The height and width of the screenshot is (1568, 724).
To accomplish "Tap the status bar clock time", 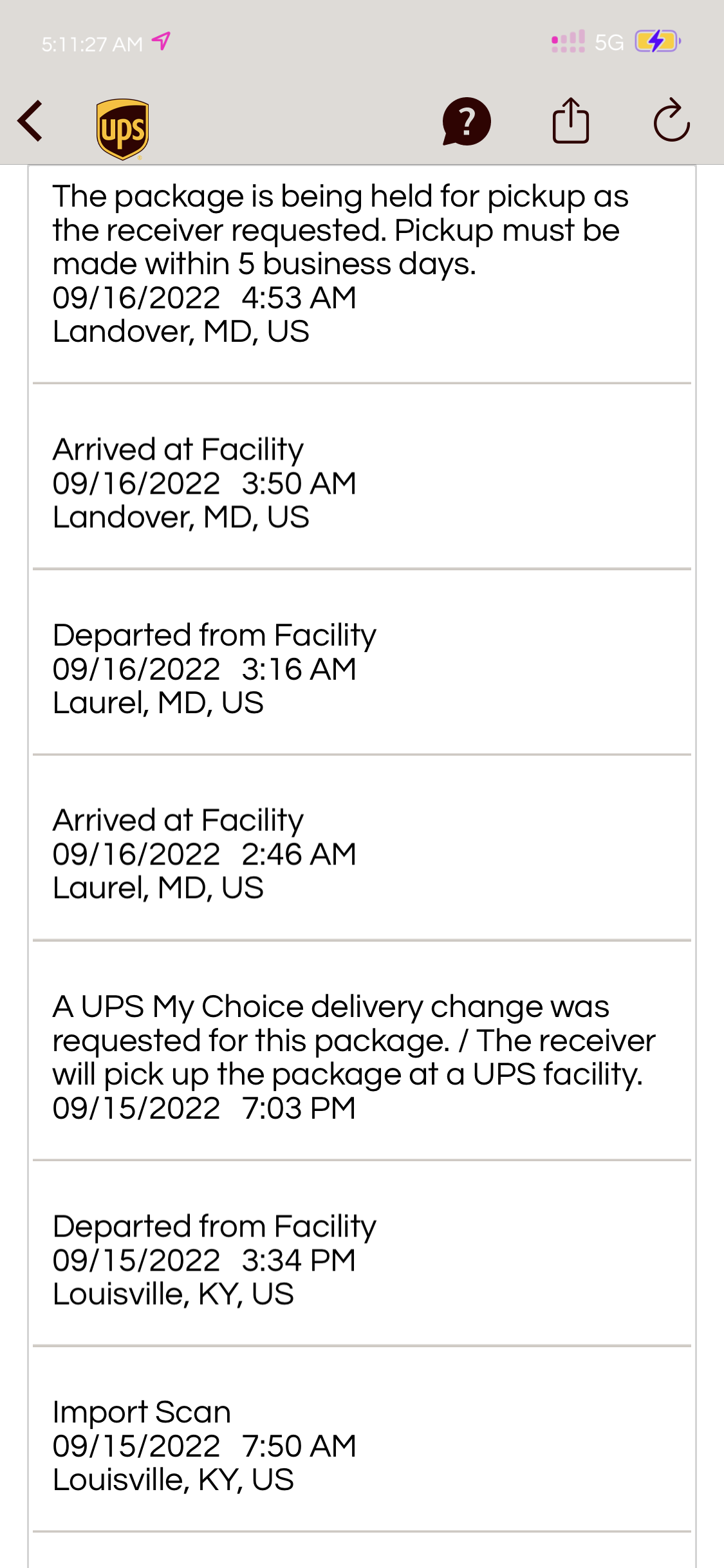I will click(x=92, y=44).
